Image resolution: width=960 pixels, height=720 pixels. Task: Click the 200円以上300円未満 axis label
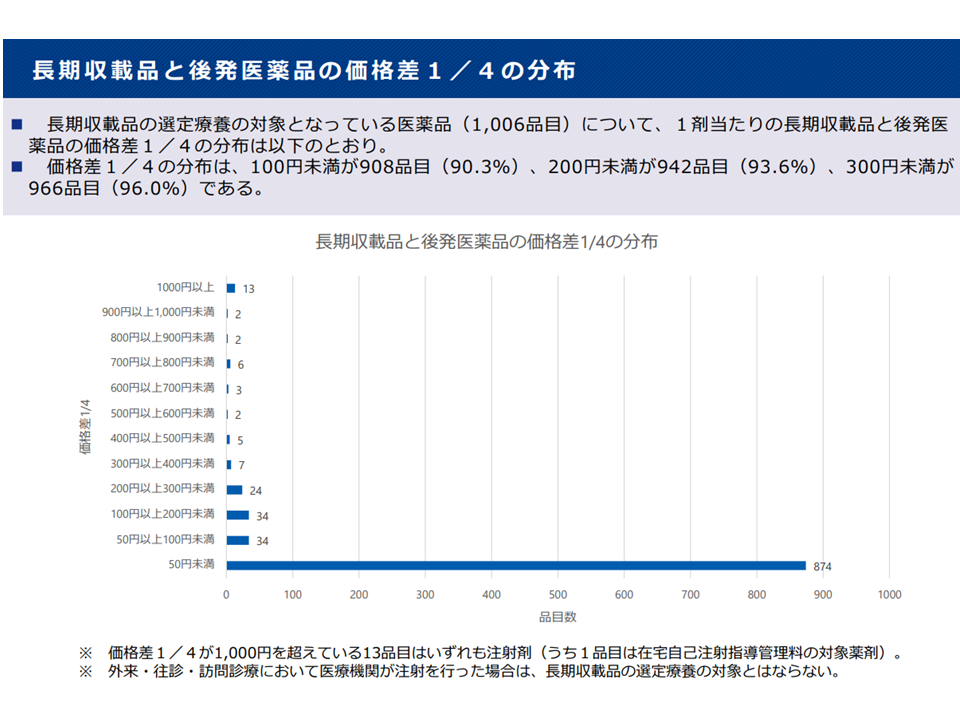pyautogui.click(x=162, y=488)
